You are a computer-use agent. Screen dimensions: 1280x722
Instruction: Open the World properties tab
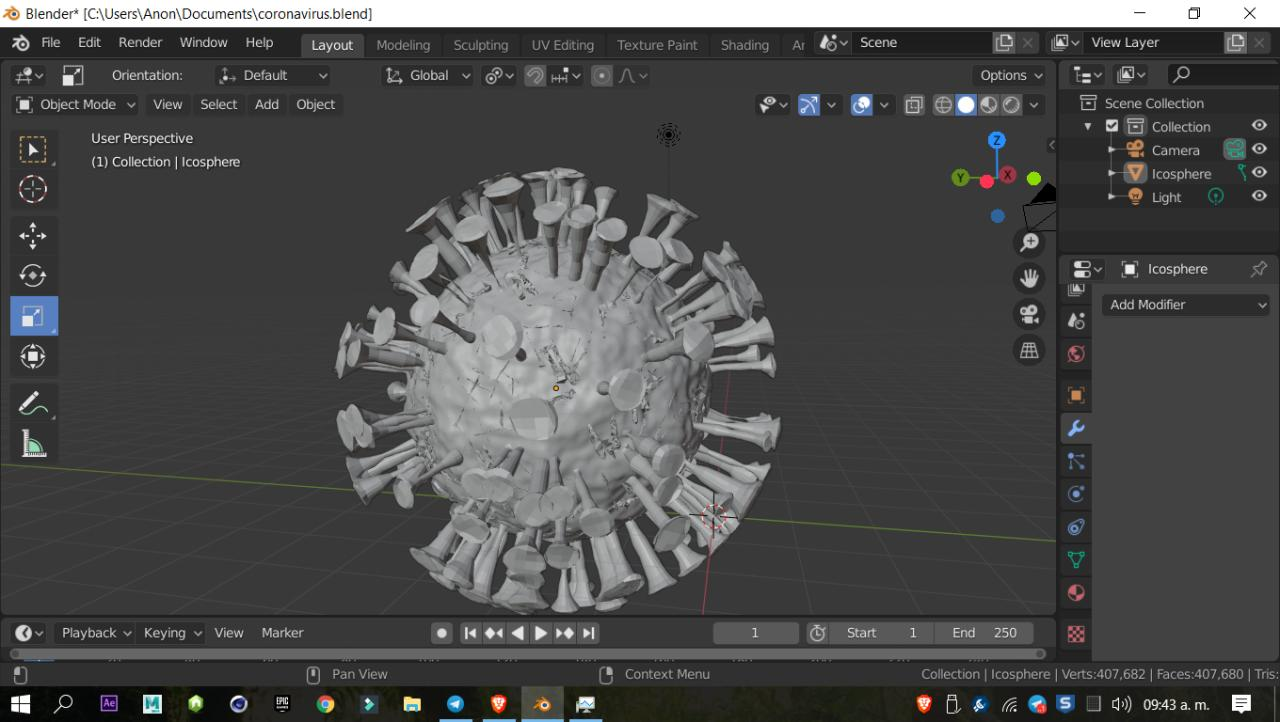[x=1076, y=354]
